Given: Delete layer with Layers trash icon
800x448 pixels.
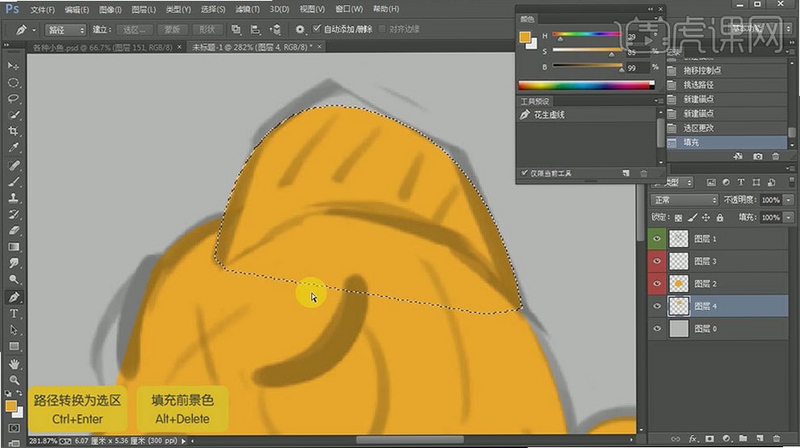Looking at the screenshot, I should 776,438.
